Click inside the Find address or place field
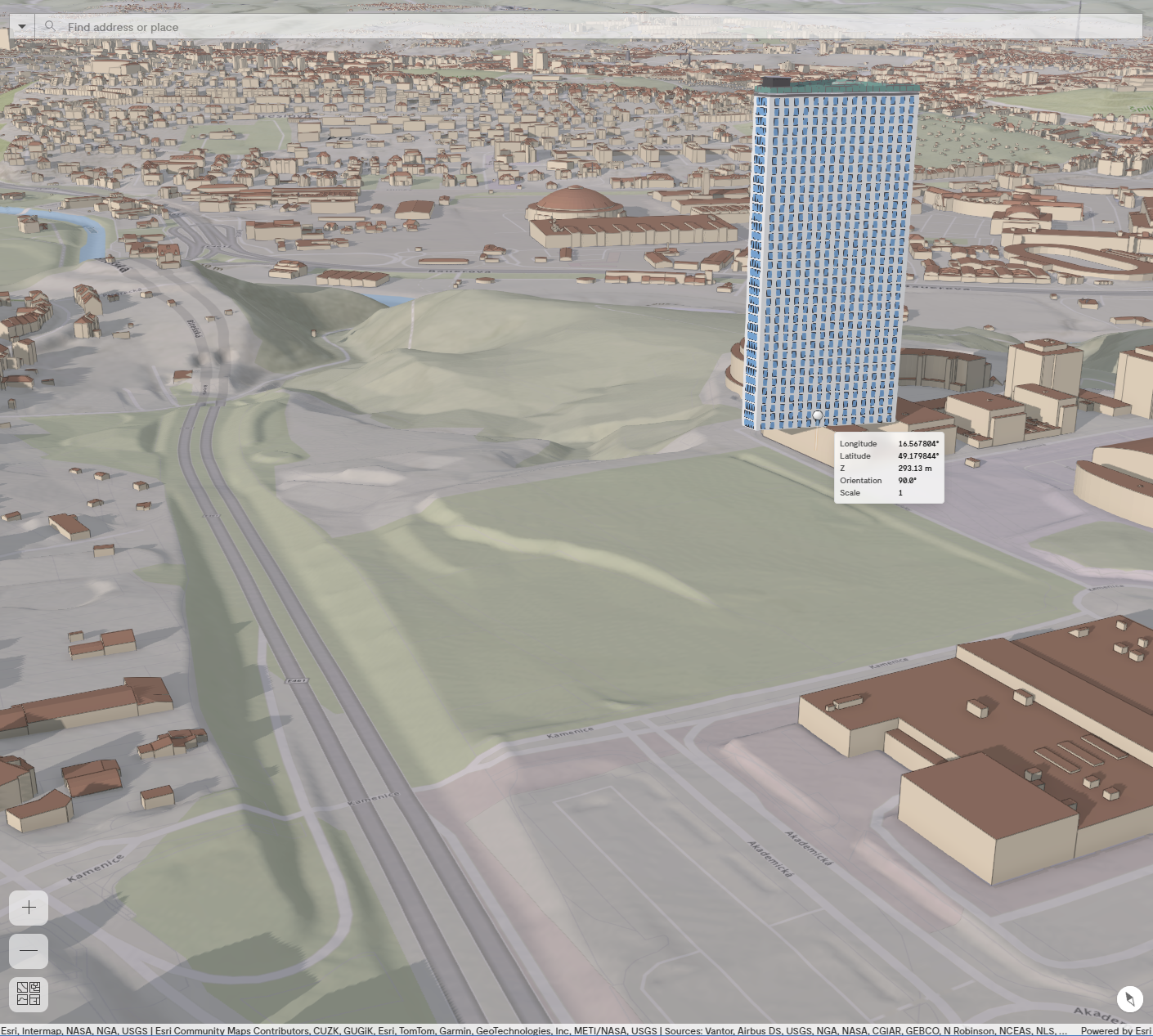The image size is (1153, 1036). (x=245, y=27)
